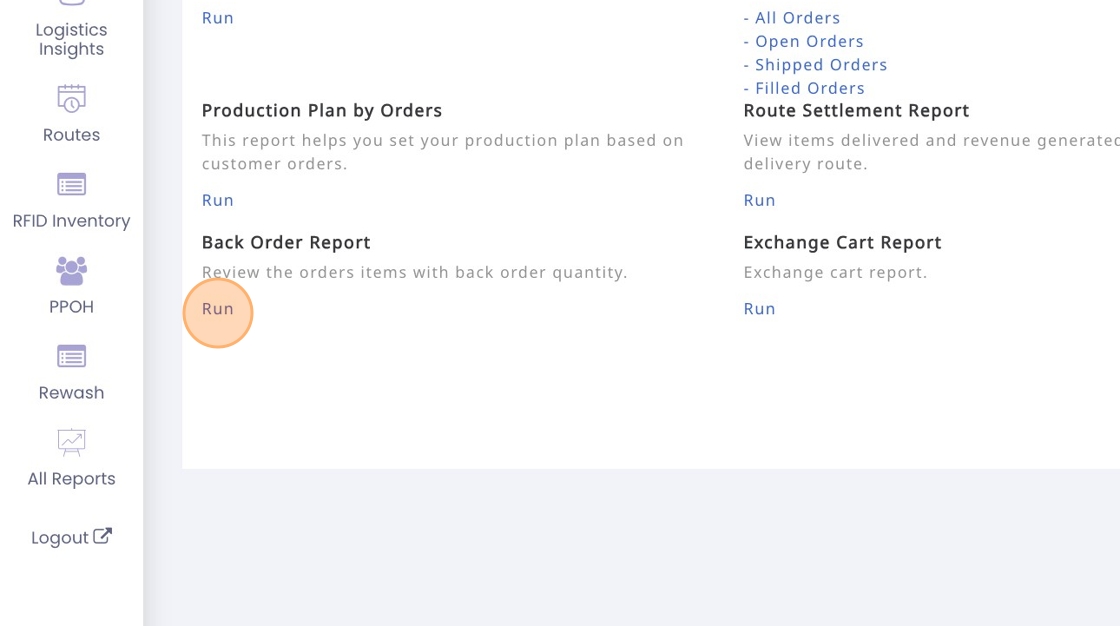Run the Exchange Cart Report
The height and width of the screenshot is (626, 1120).
click(759, 309)
